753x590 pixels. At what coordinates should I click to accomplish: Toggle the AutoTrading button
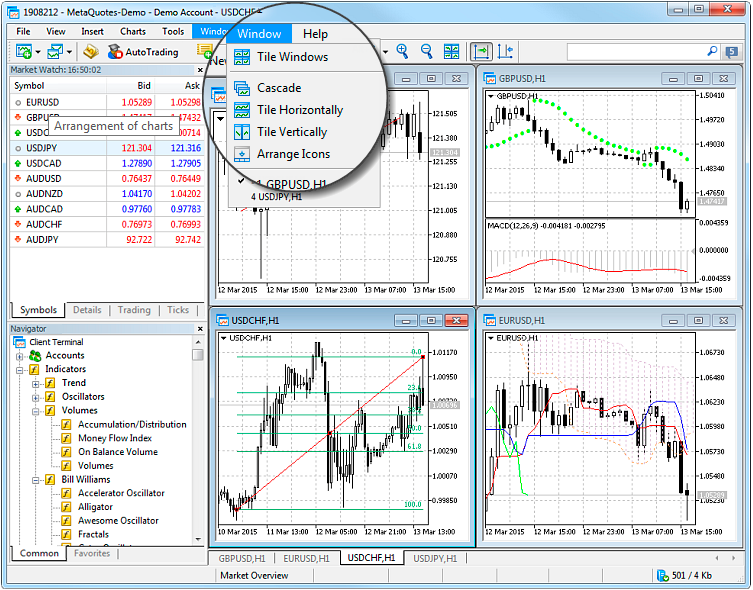[143, 52]
